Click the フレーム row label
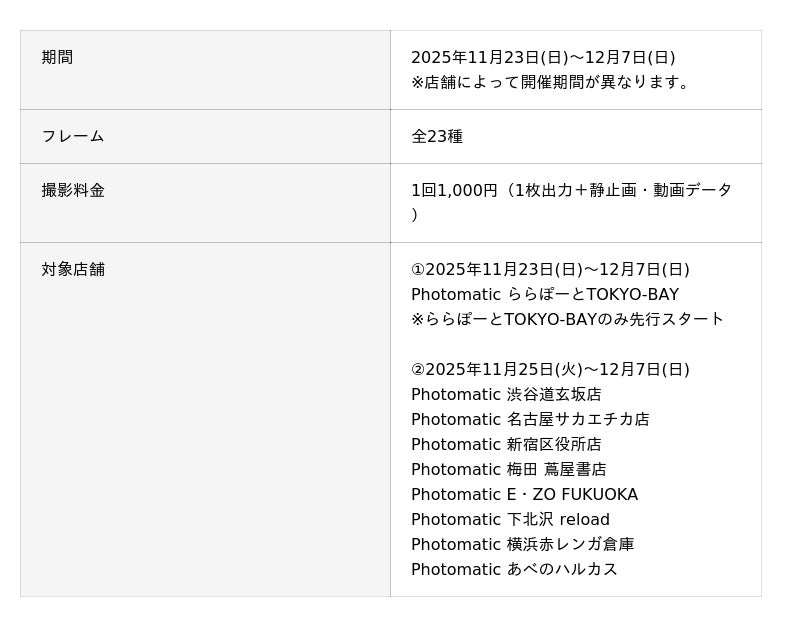 coord(72,137)
